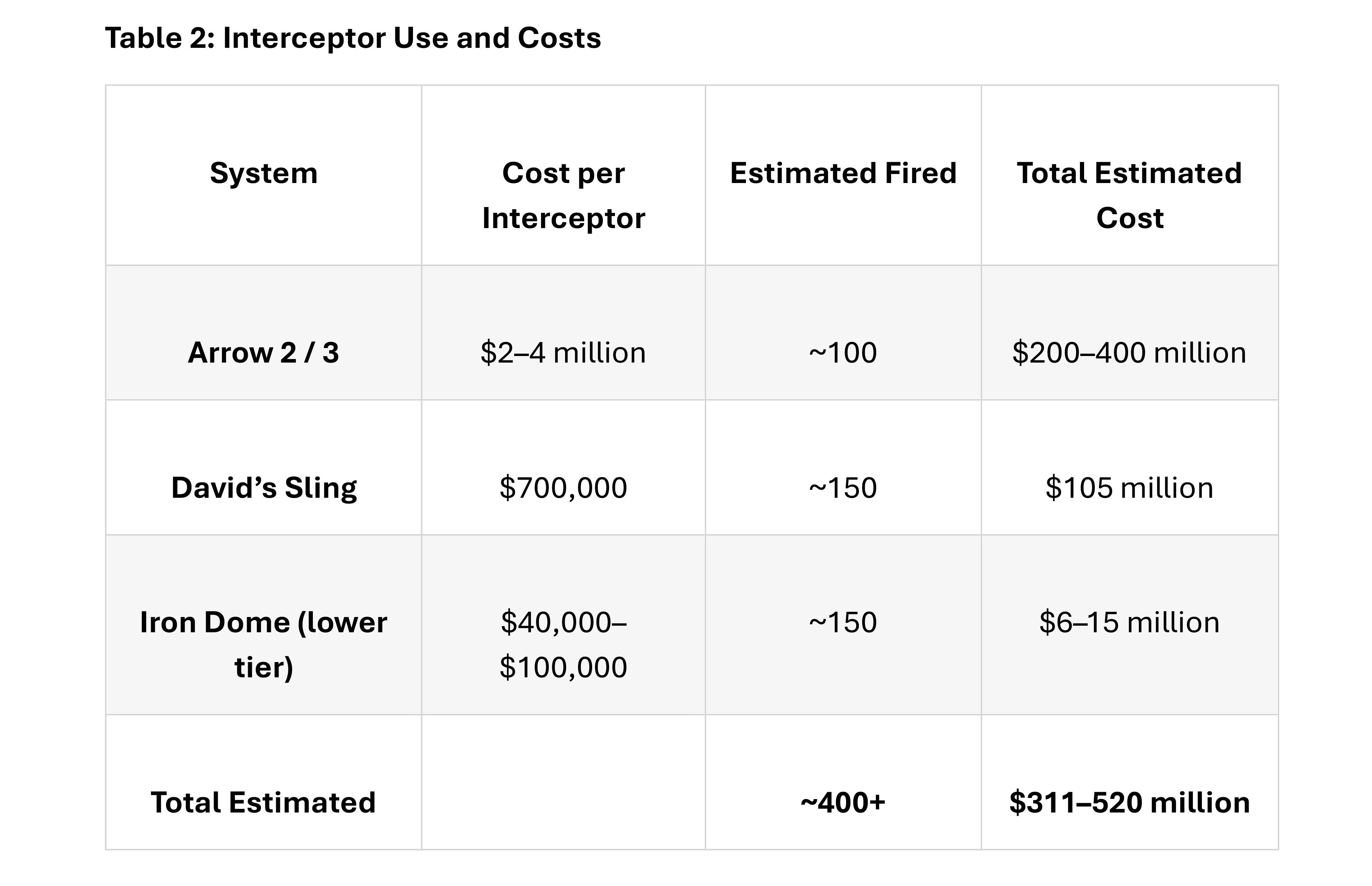Image resolution: width=1372 pixels, height=886 pixels.
Task: Select the 'David's Sling' row label
Action: 263,488
